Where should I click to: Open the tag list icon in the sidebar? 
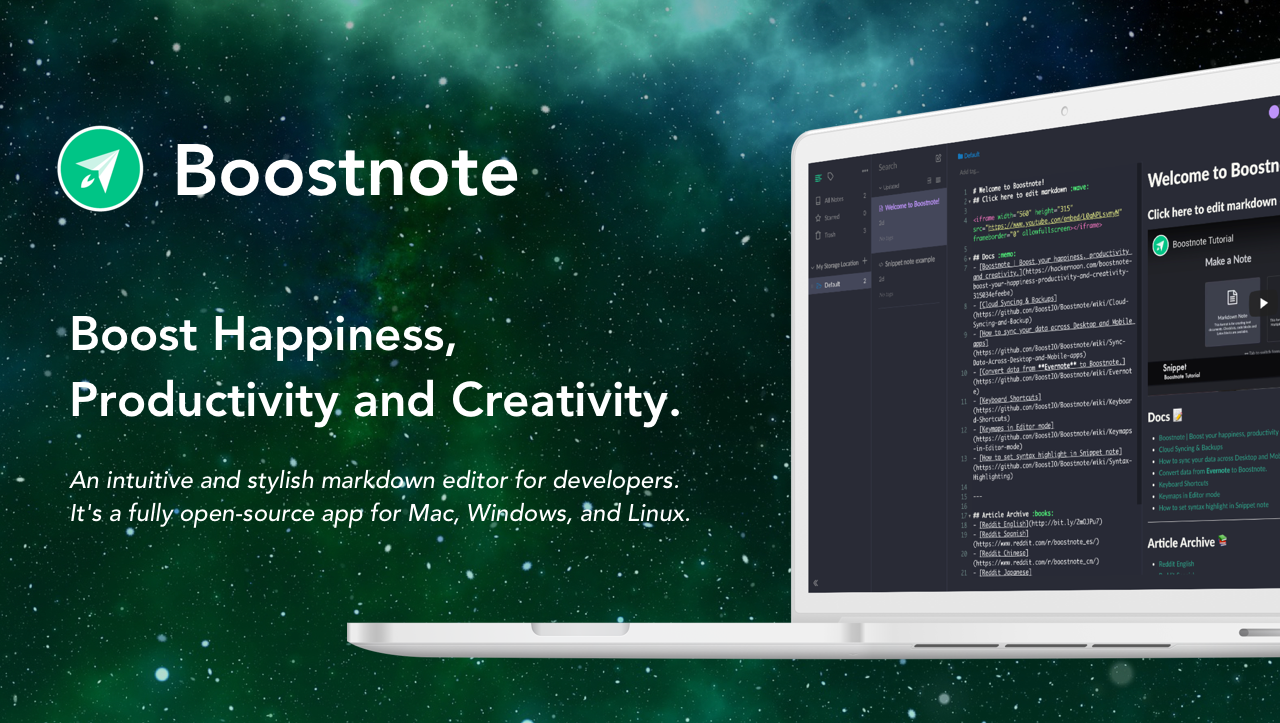pyautogui.click(x=830, y=176)
